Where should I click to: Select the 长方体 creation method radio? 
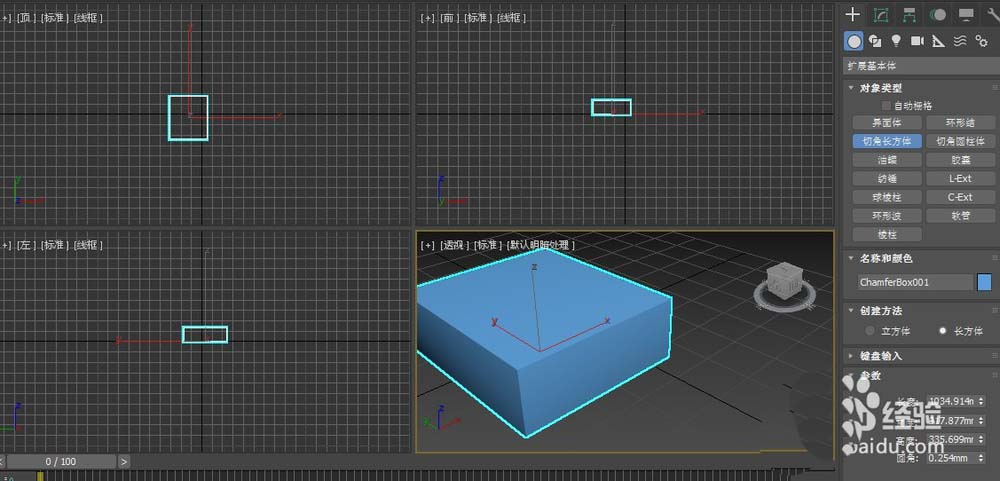coord(943,331)
